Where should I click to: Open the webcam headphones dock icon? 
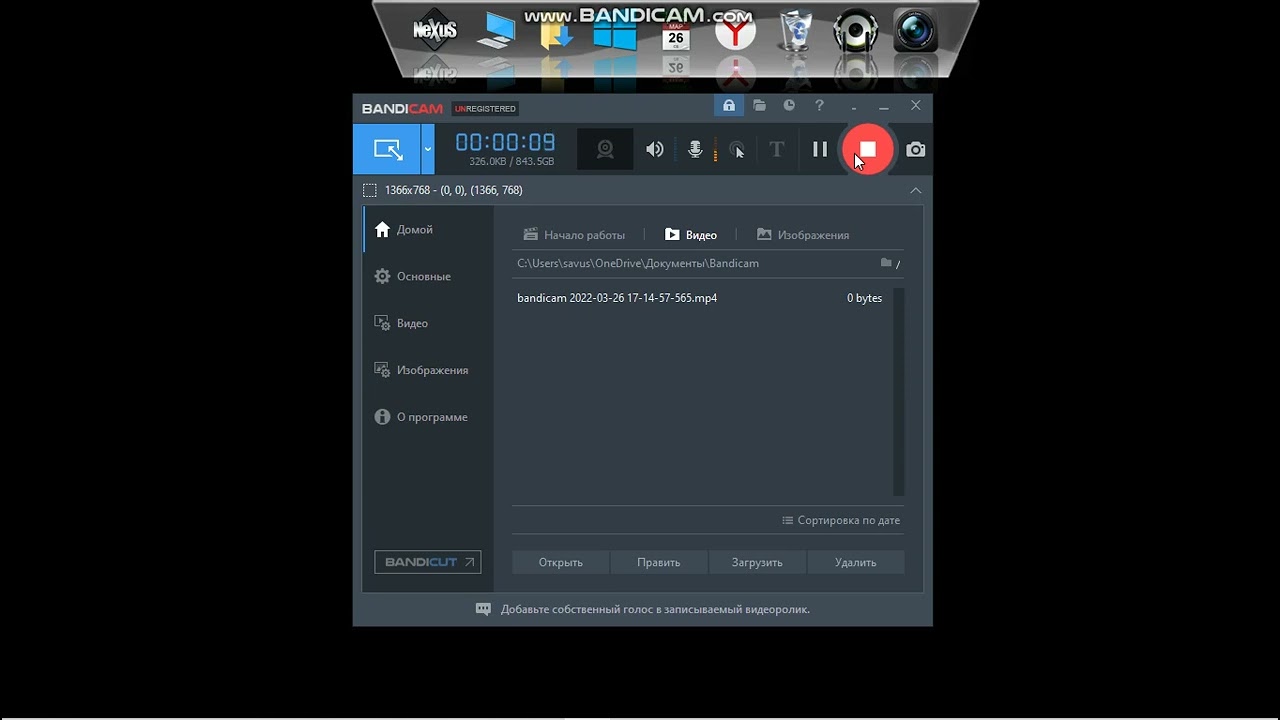click(x=856, y=30)
